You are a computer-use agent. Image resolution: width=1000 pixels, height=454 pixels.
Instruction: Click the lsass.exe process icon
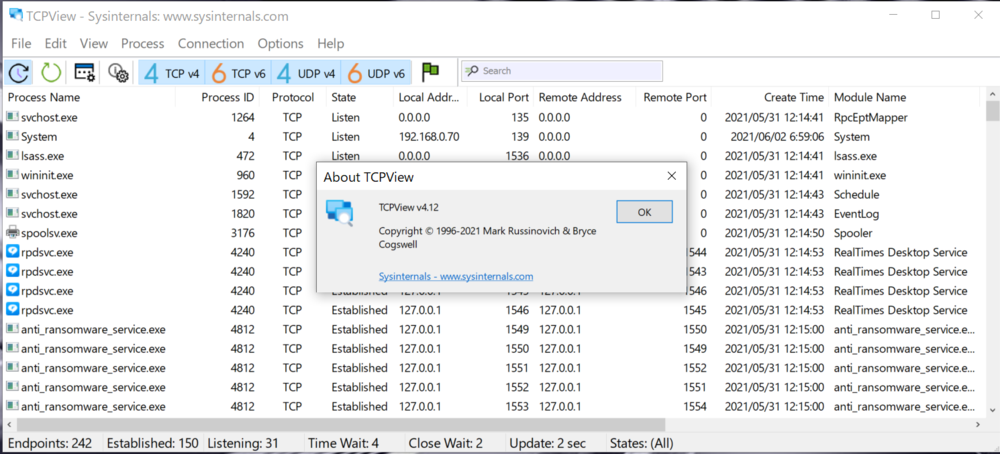coord(13,156)
